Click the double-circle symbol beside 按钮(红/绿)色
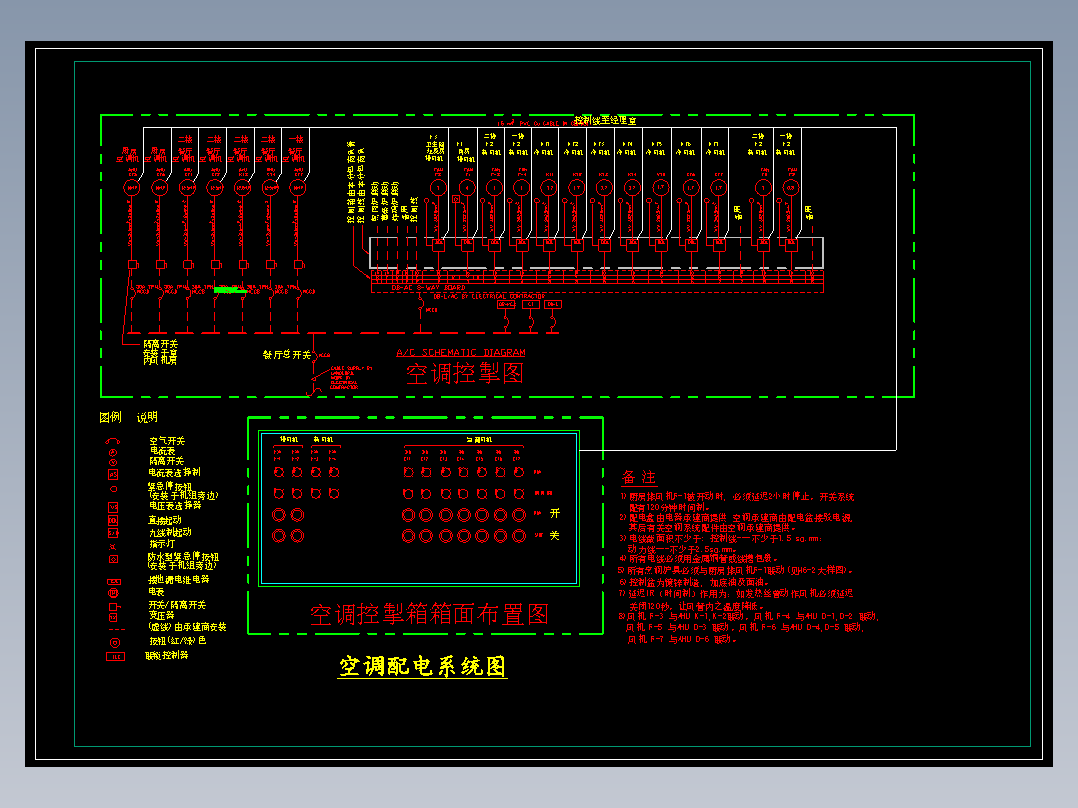 115,642
